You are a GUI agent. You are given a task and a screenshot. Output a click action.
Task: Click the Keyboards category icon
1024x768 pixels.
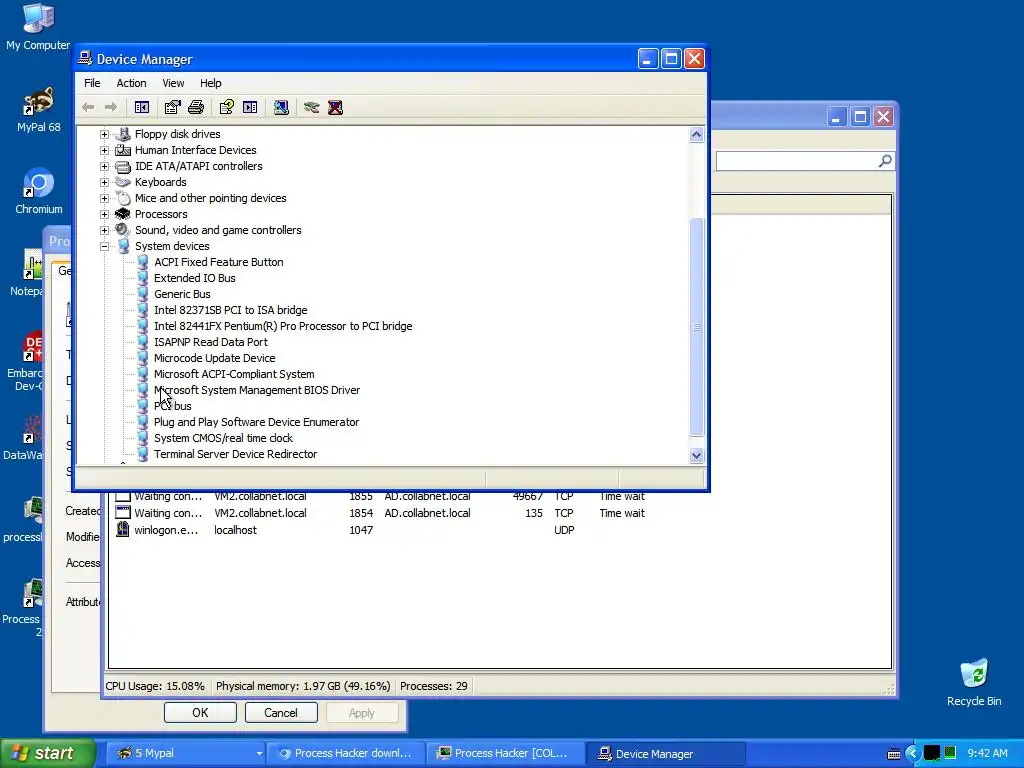(122, 182)
